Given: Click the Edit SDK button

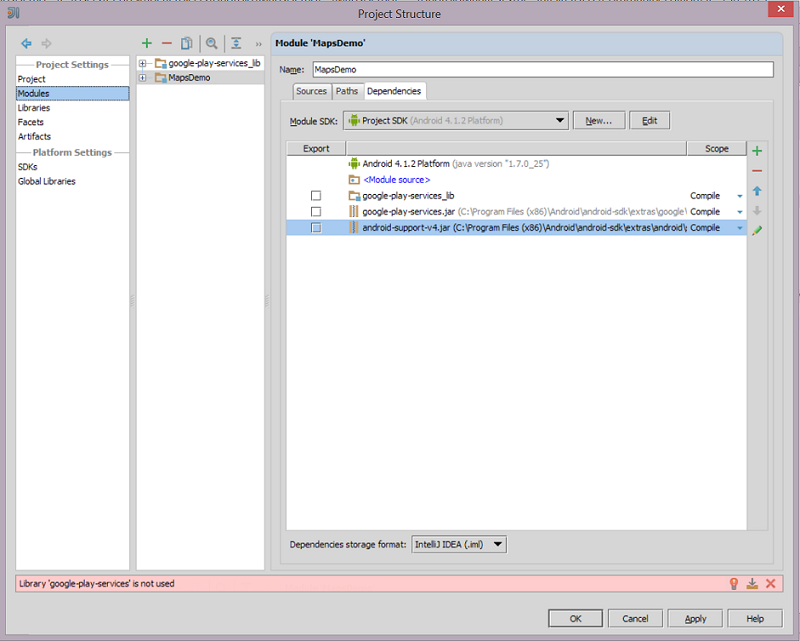Looking at the screenshot, I should pos(649,120).
